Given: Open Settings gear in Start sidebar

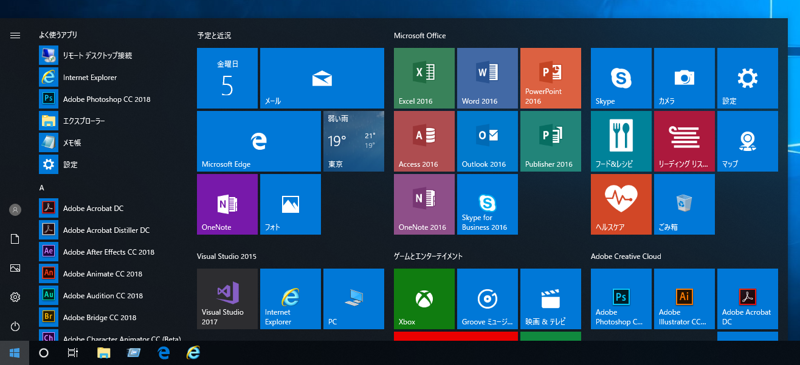Looking at the screenshot, I should pyautogui.click(x=15, y=297).
